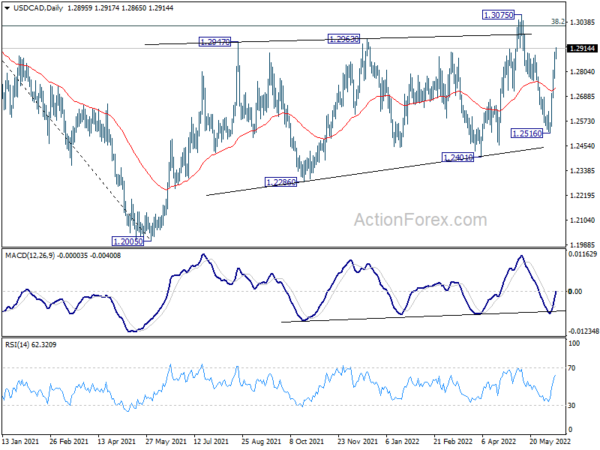Image resolution: width=600 pixels, height=450 pixels.
Task: Select the 1.30750 high price label
Action: click(498, 15)
